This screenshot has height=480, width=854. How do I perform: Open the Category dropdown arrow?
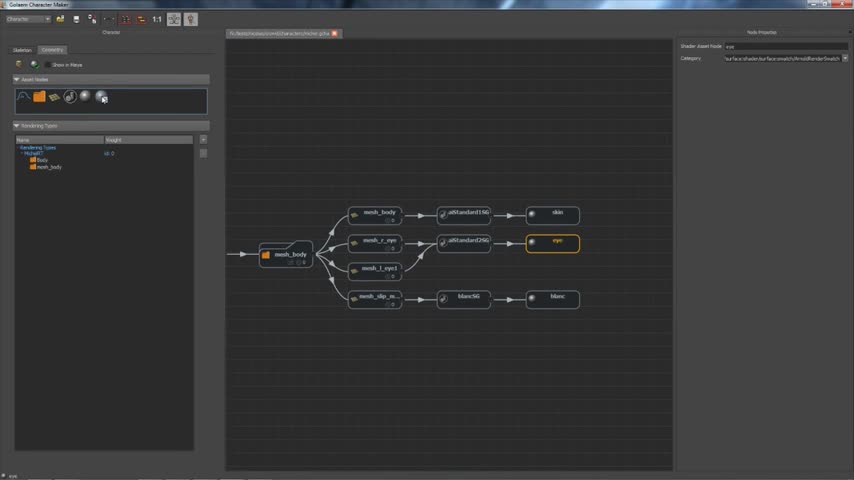click(x=845, y=58)
